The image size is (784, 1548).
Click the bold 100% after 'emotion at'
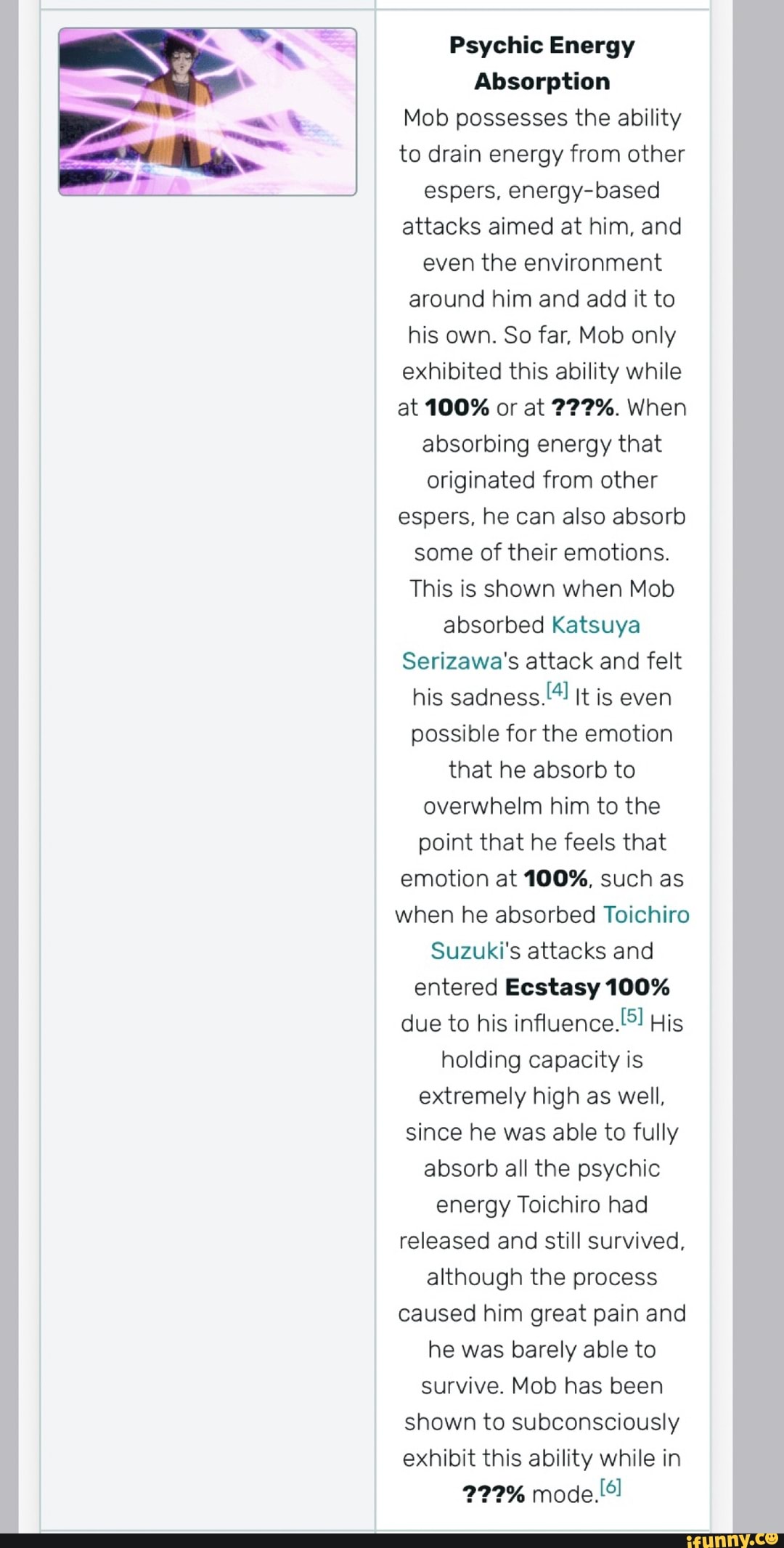(555, 879)
